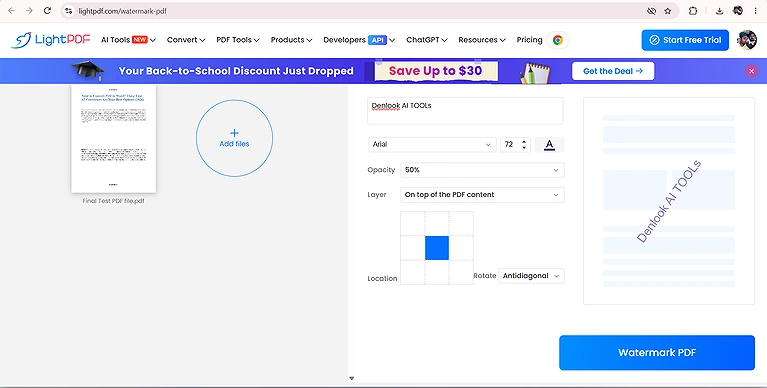Click the Chrome extension icon beside Pricing
Screen dimensions: 767x388
[x=558, y=40]
